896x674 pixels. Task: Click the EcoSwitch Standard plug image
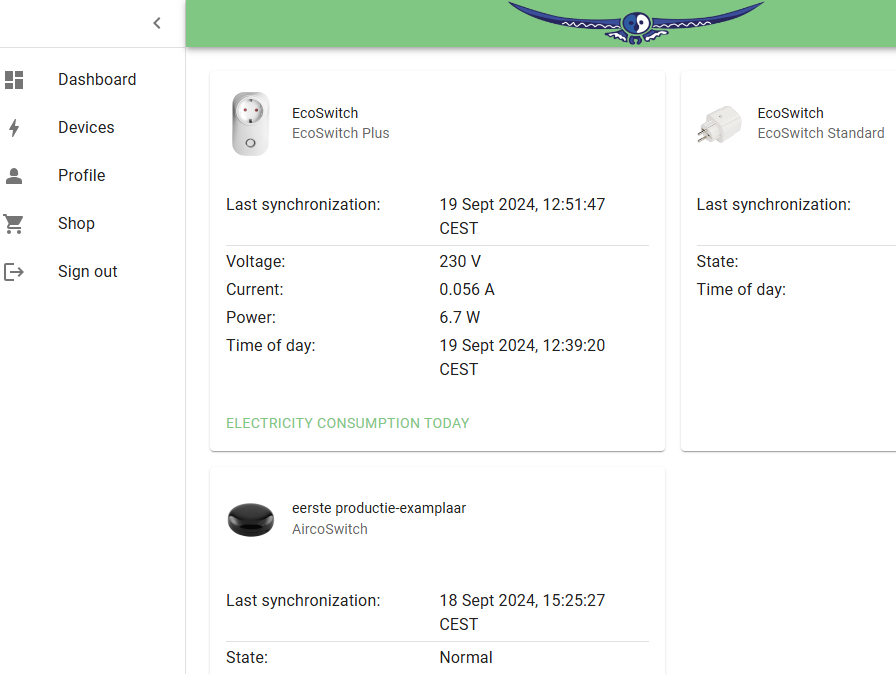(x=718, y=124)
